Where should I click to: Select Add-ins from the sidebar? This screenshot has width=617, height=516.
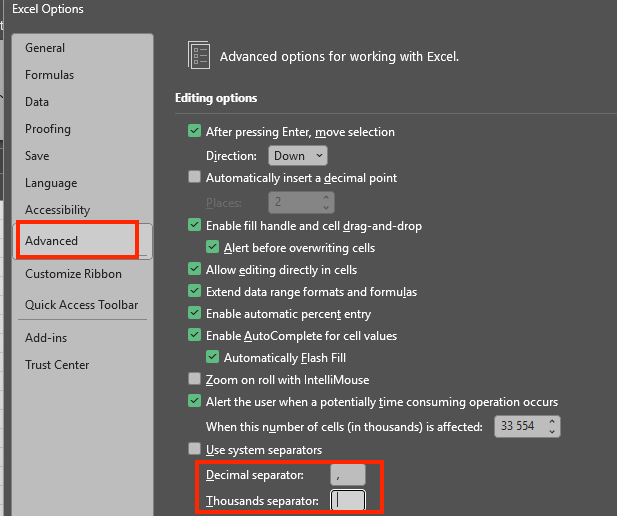(x=46, y=338)
